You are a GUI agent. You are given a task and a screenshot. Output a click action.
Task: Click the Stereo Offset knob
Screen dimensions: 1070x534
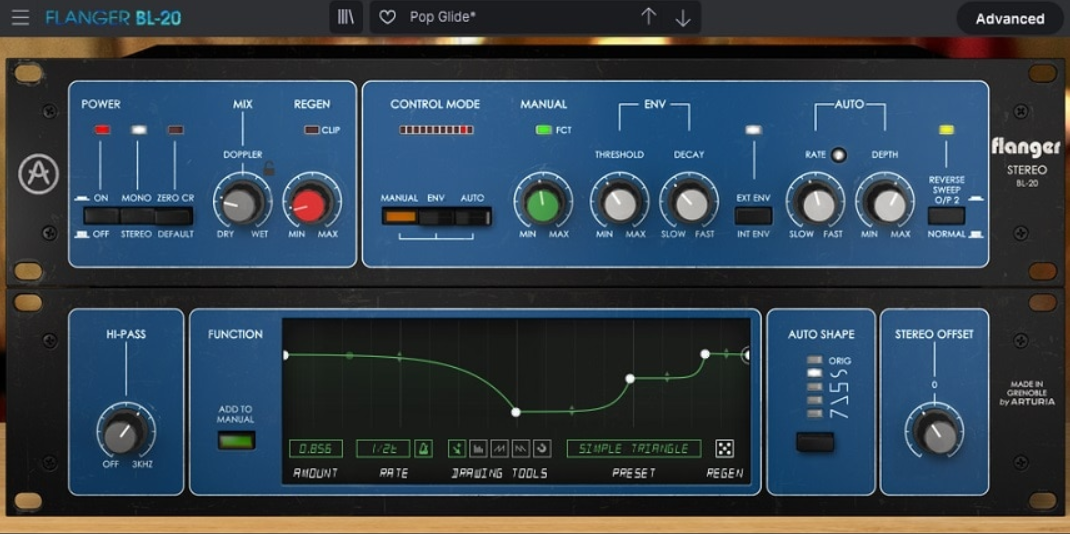[x=935, y=432]
